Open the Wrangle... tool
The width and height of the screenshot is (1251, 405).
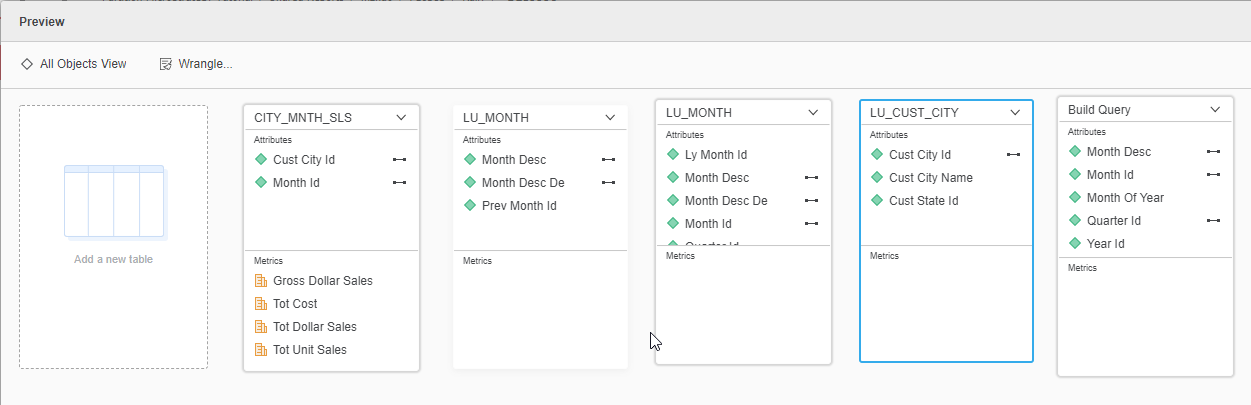coord(196,64)
